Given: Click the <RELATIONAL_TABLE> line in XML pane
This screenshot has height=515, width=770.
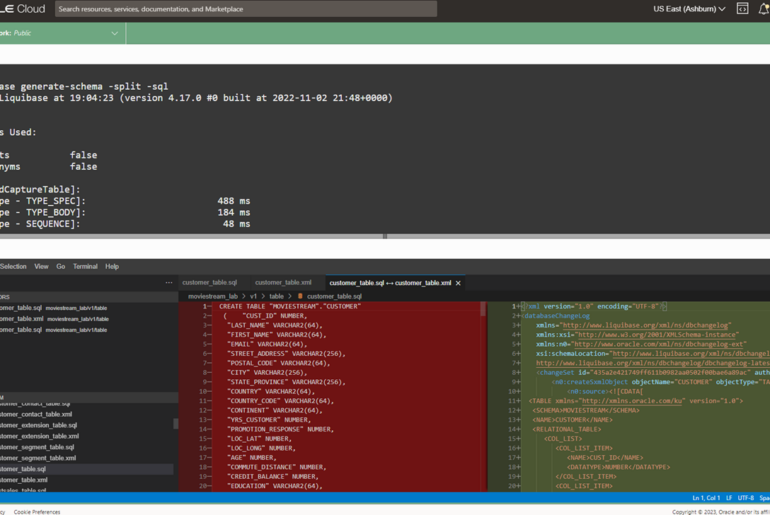Looking at the screenshot, I should 567,430.
